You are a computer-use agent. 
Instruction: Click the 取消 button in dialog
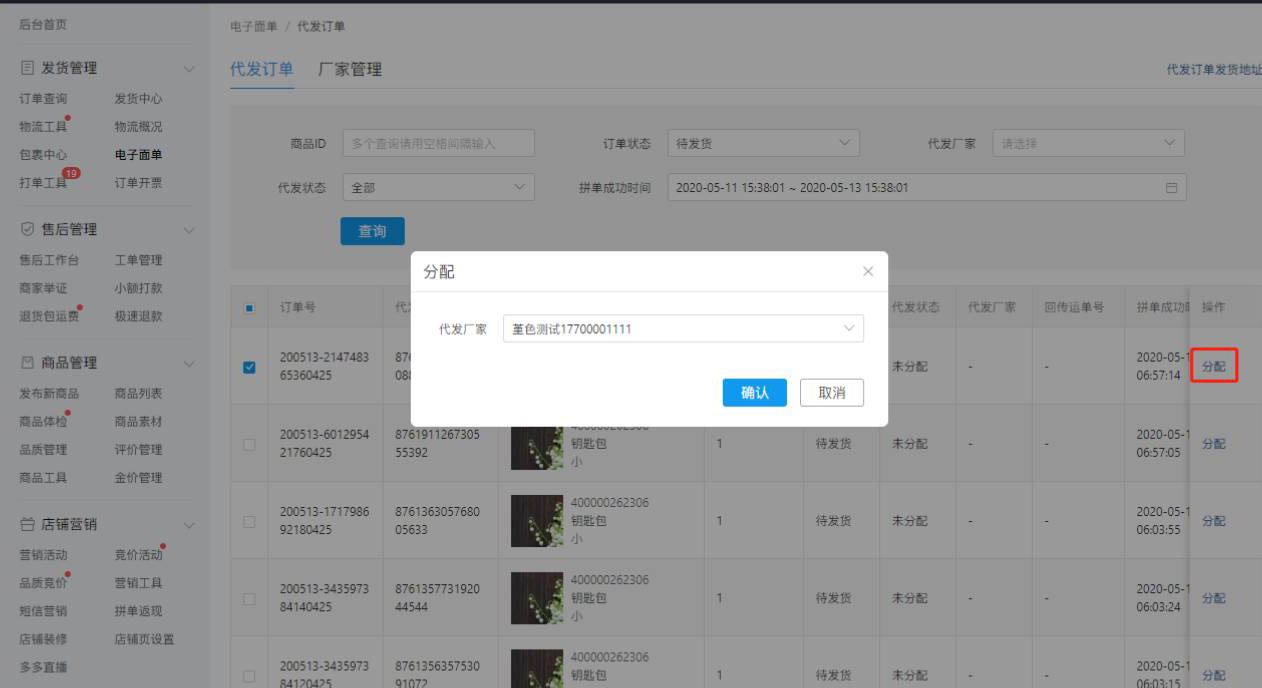point(832,393)
